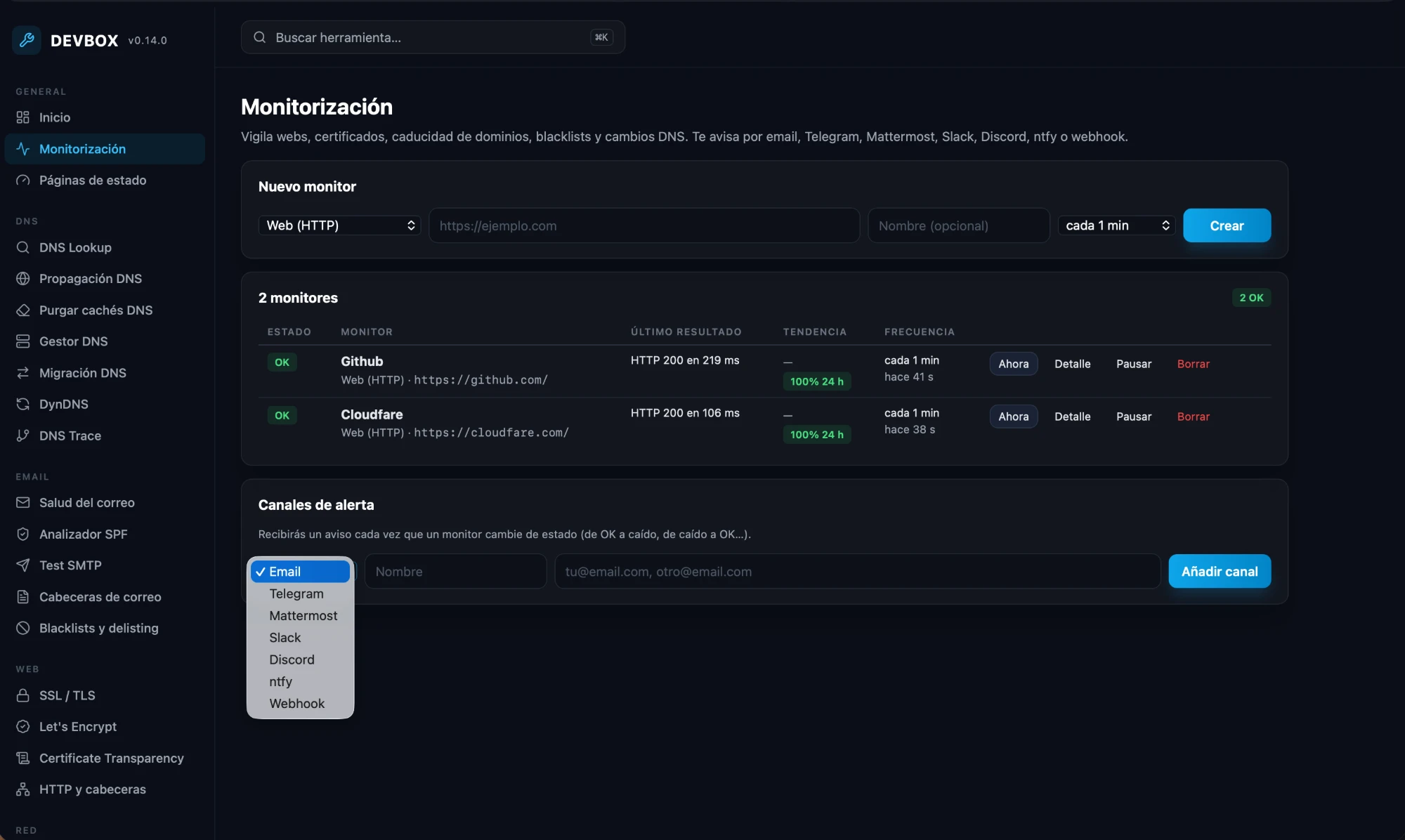Click the Añadir canal button
This screenshot has width=1405, height=840.
1220,572
